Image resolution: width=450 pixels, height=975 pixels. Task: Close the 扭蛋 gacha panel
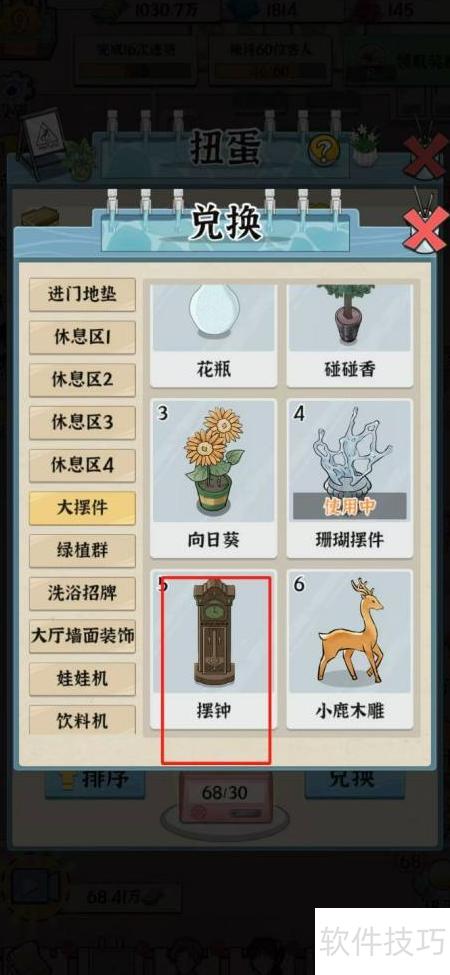click(x=425, y=154)
